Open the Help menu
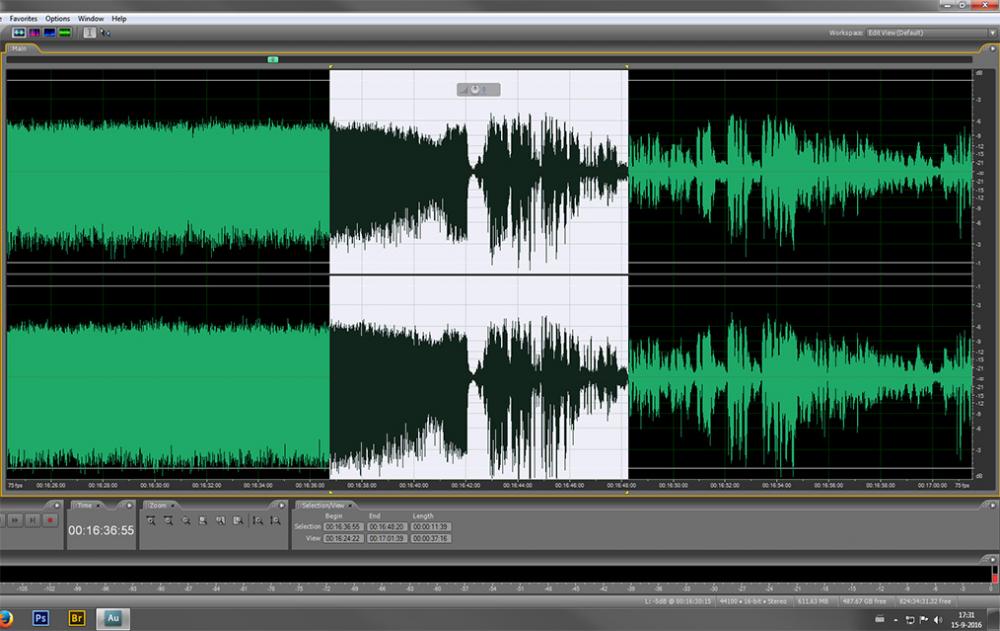 119,18
